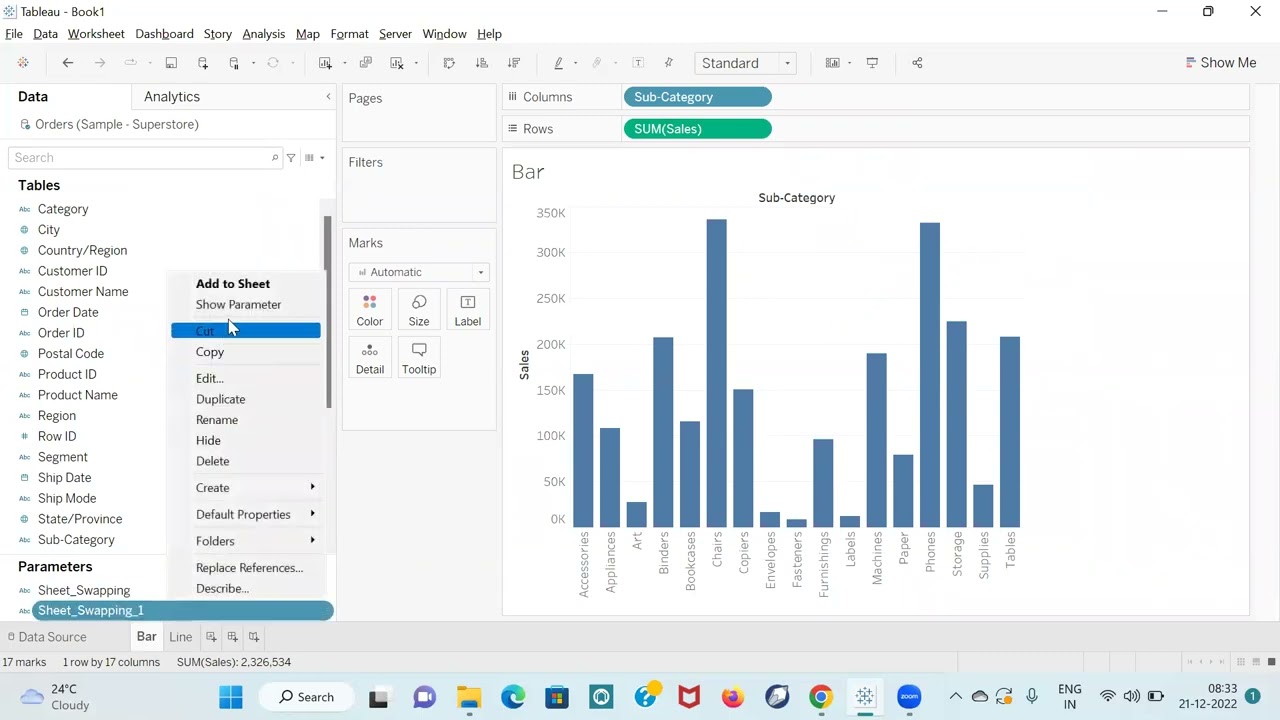Sort bars ascending via toolbar icon
Viewport: 1280px width, 720px height.
481,63
